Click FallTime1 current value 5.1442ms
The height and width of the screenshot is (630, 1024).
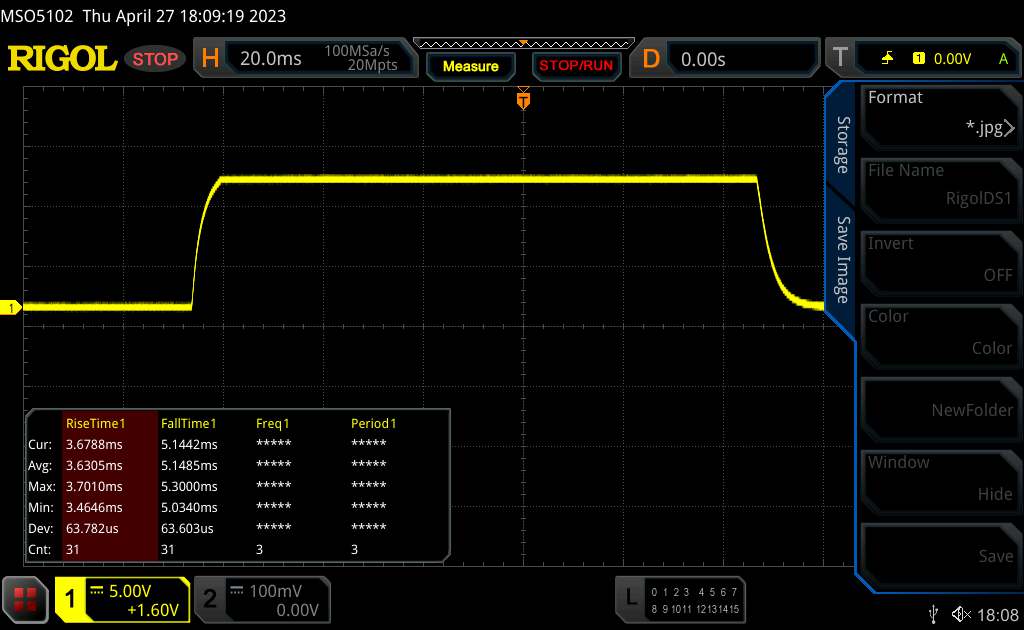pyautogui.click(x=189, y=444)
